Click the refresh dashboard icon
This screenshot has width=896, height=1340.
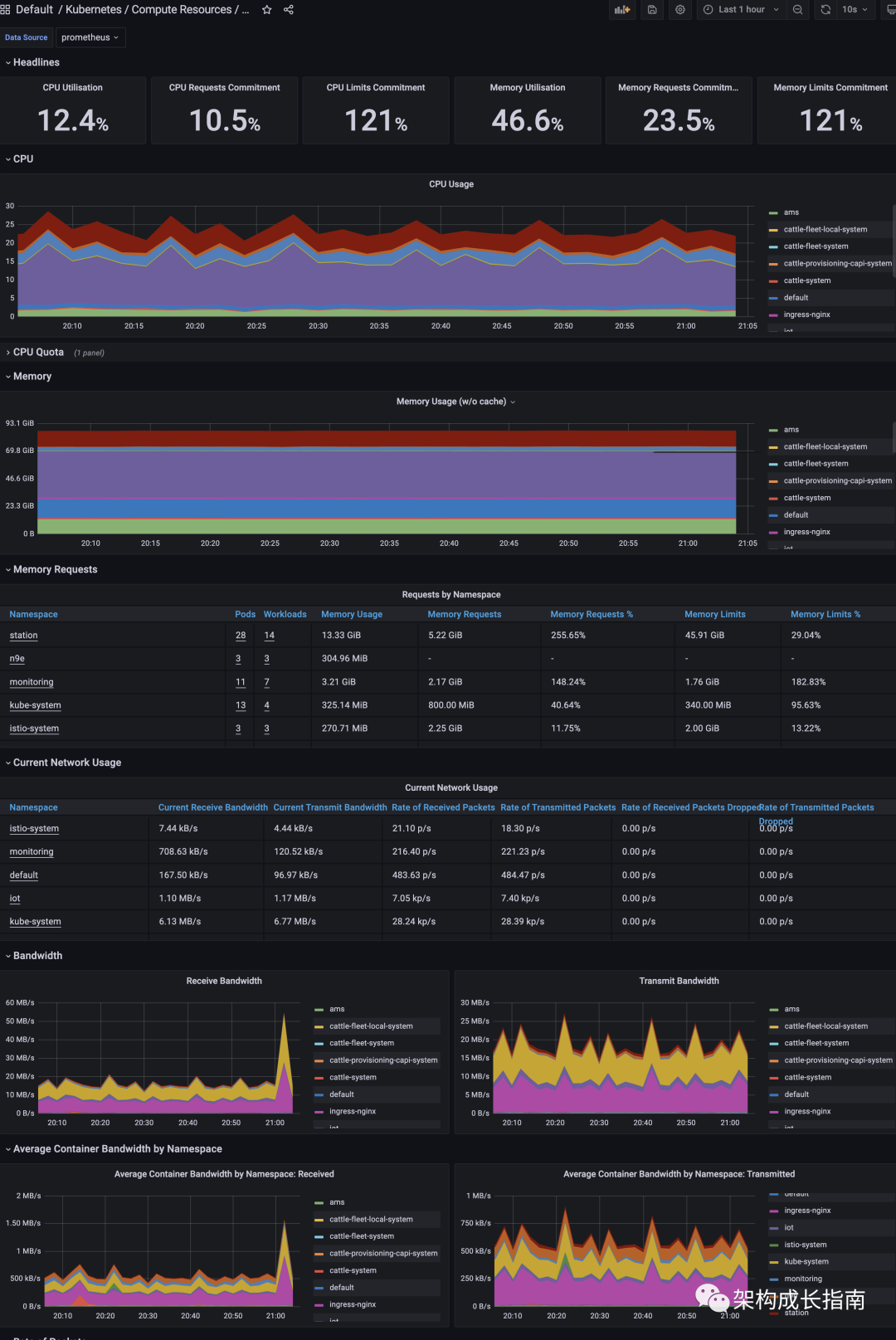click(825, 10)
